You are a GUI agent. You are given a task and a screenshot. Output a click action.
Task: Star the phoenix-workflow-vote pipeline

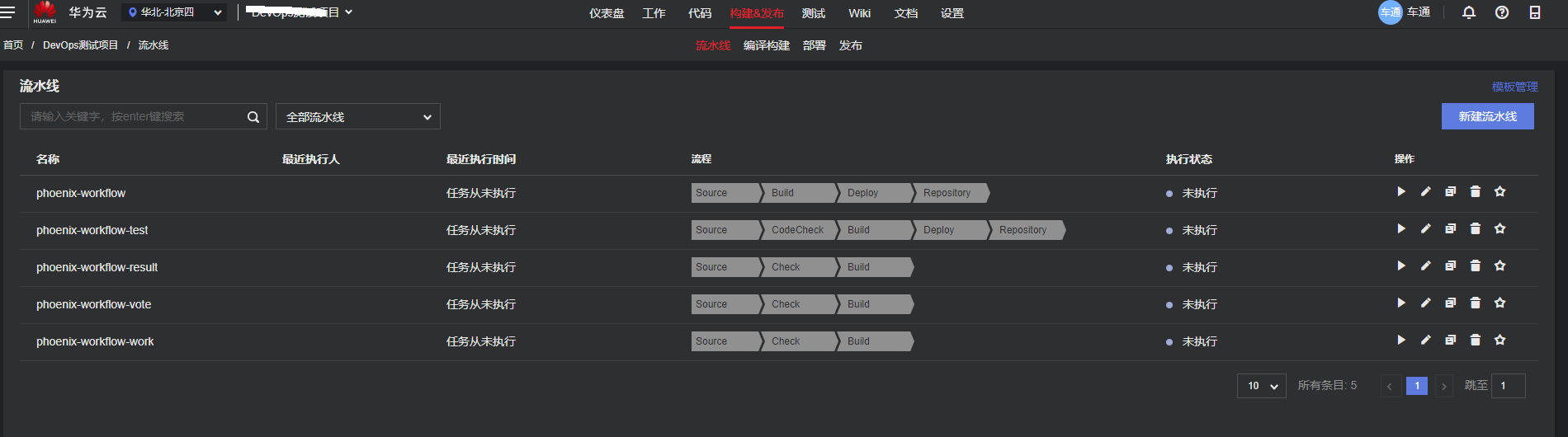1500,303
